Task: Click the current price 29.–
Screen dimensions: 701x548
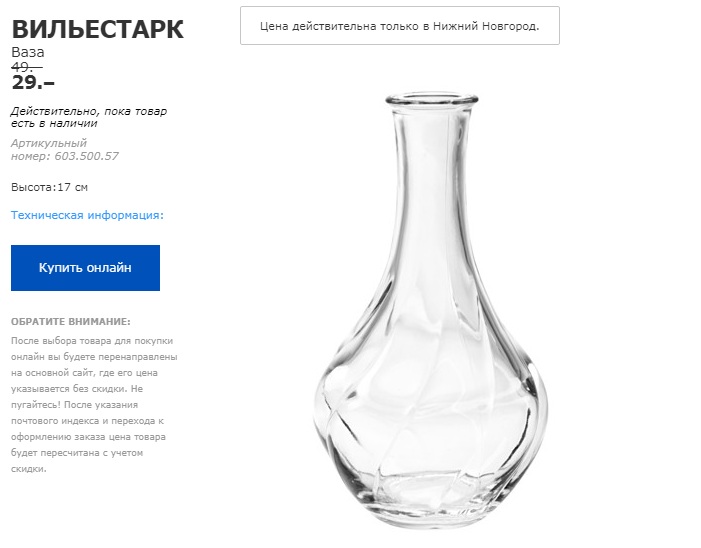Action: click(33, 83)
